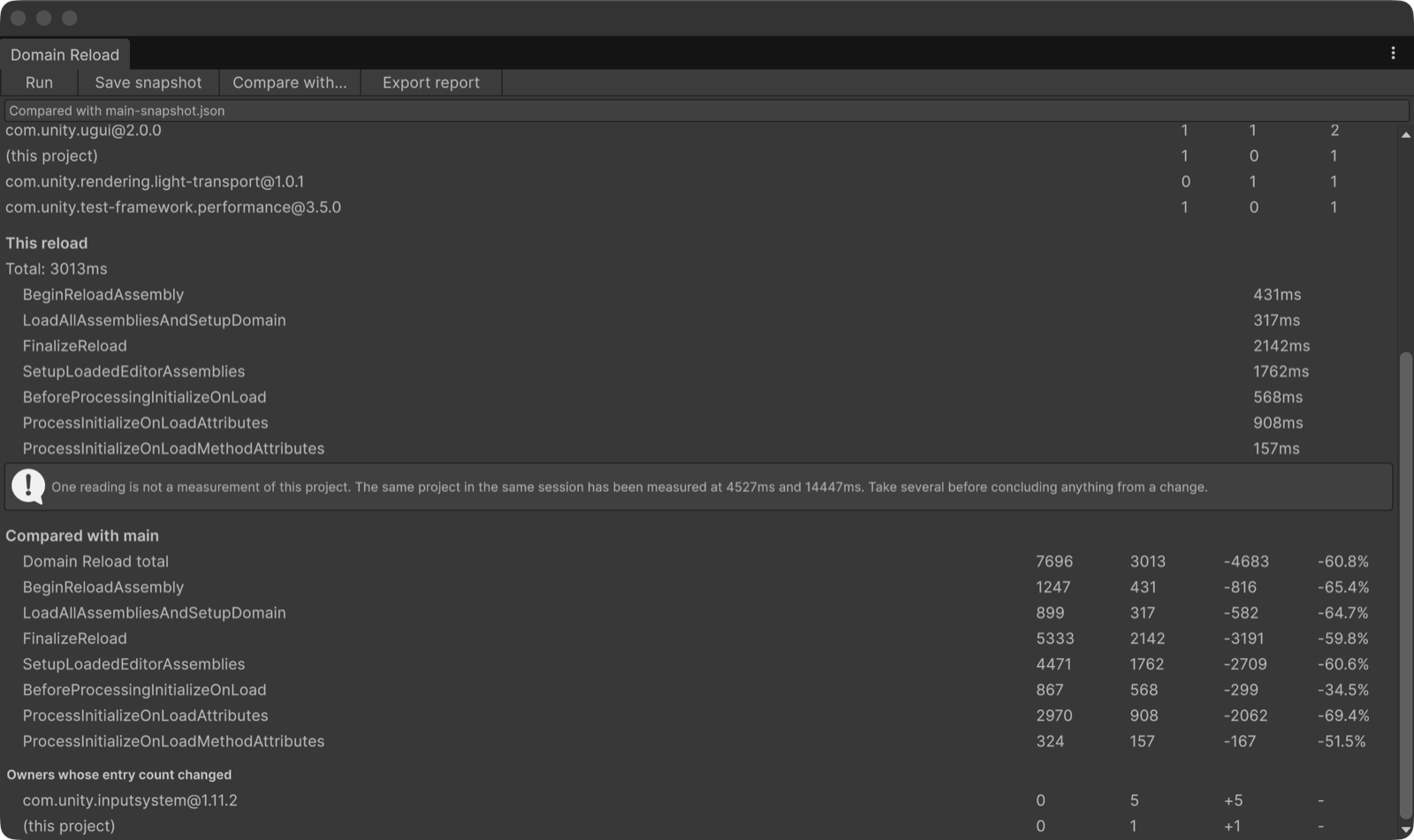Viewport: 1414px width, 840px height.
Task: Click the 7696 baseline total value
Action: point(1054,561)
